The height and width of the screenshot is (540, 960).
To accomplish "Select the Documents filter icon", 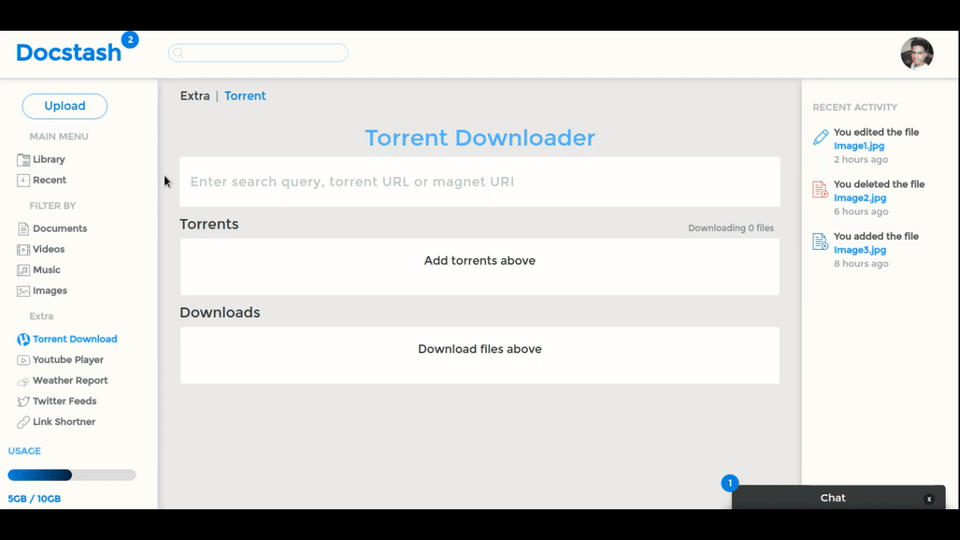I will point(24,229).
